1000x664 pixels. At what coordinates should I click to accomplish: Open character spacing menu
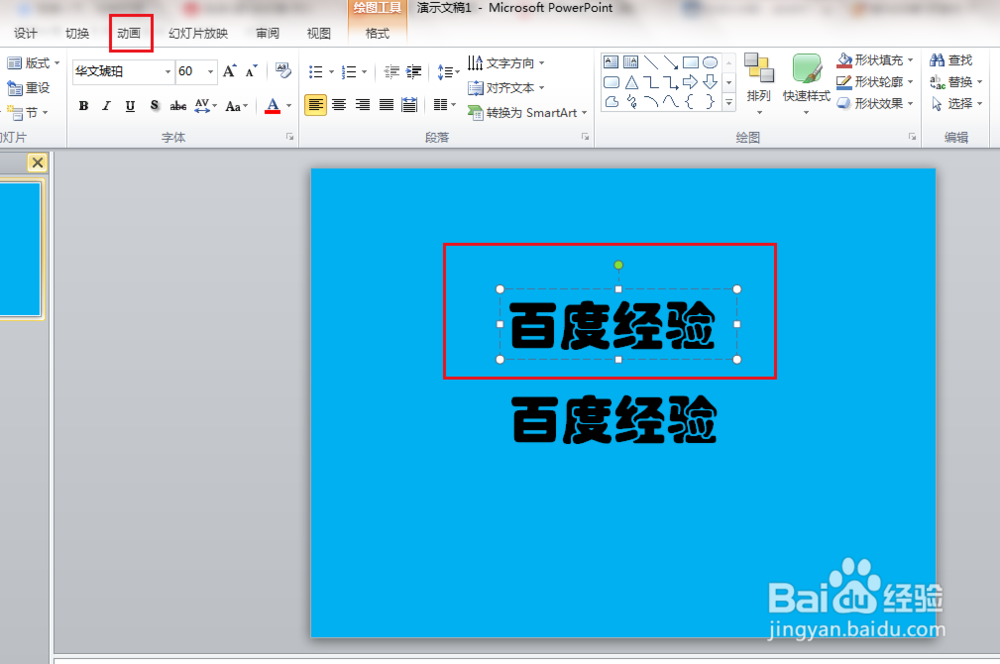[205, 106]
